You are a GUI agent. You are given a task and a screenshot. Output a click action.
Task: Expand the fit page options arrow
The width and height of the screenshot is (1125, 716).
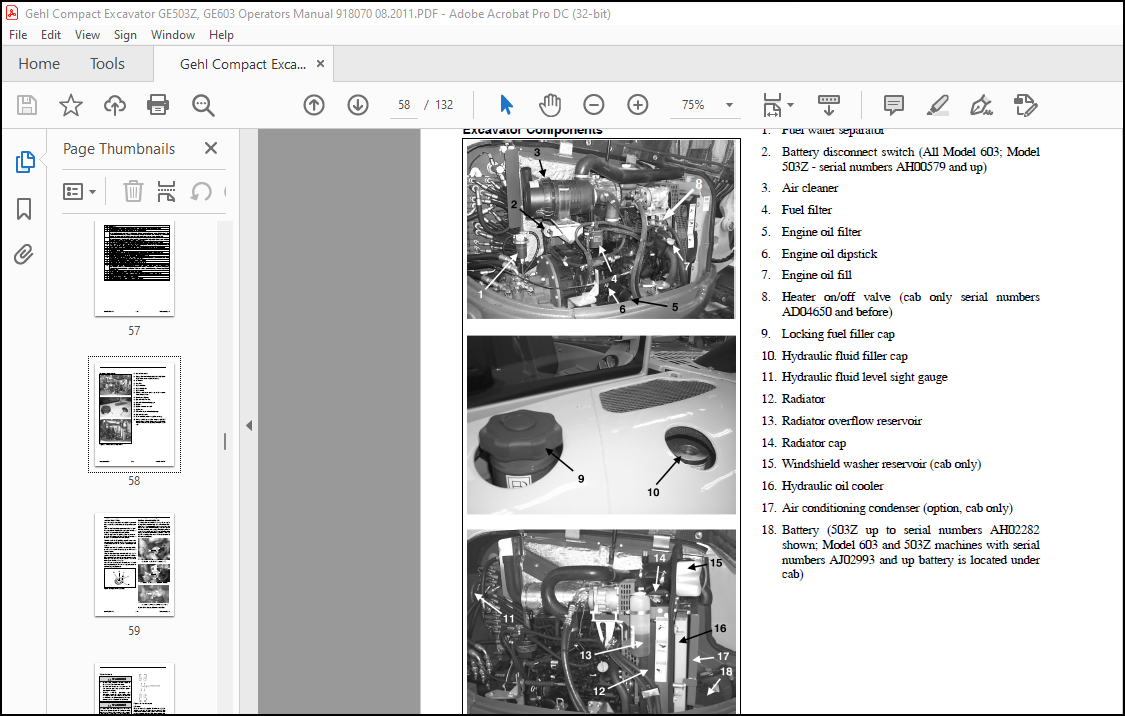pos(791,105)
